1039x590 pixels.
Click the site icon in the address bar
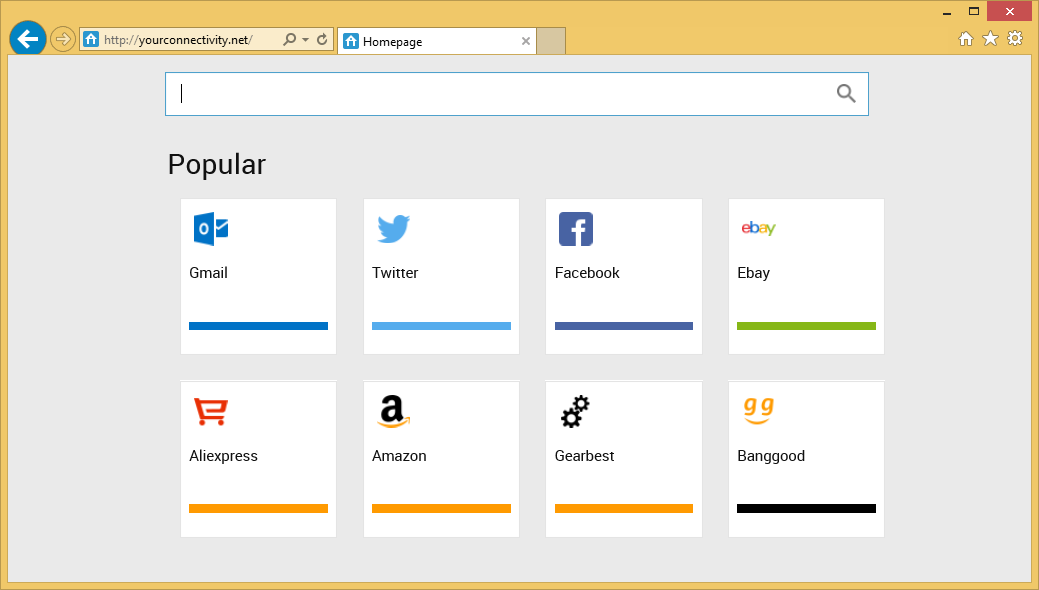tap(91, 39)
